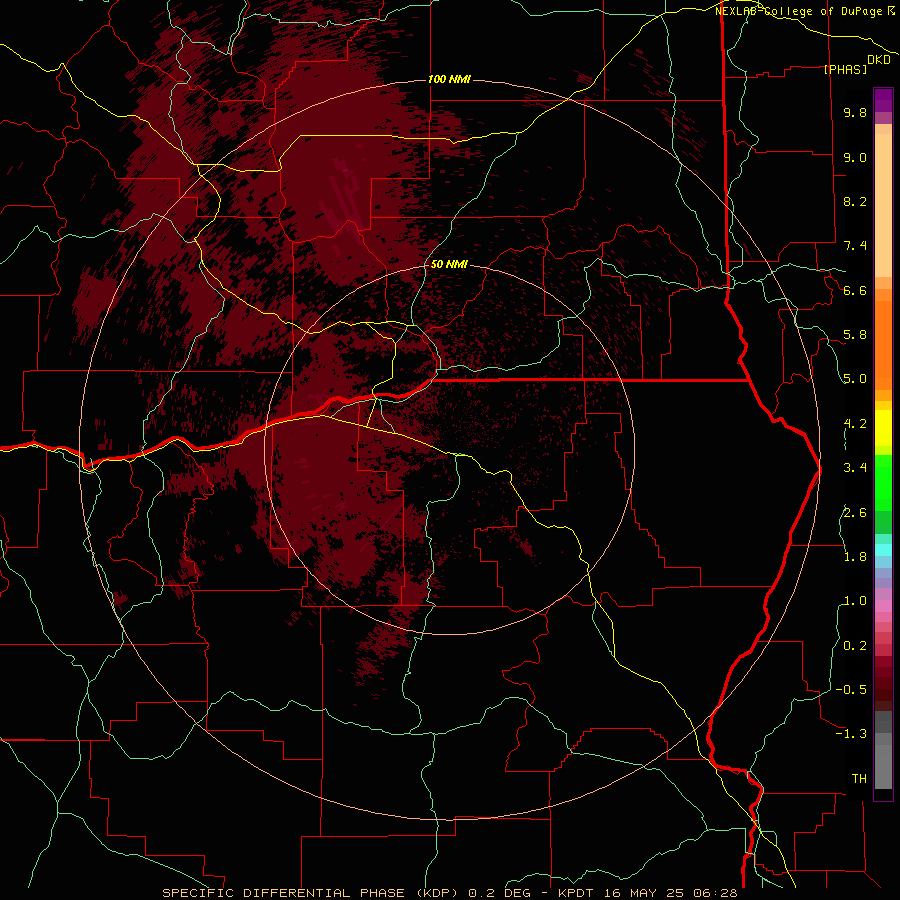Select the NEXLAB-College of DuPage credit text
The height and width of the screenshot is (900, 900).
(x=798, y=11)
